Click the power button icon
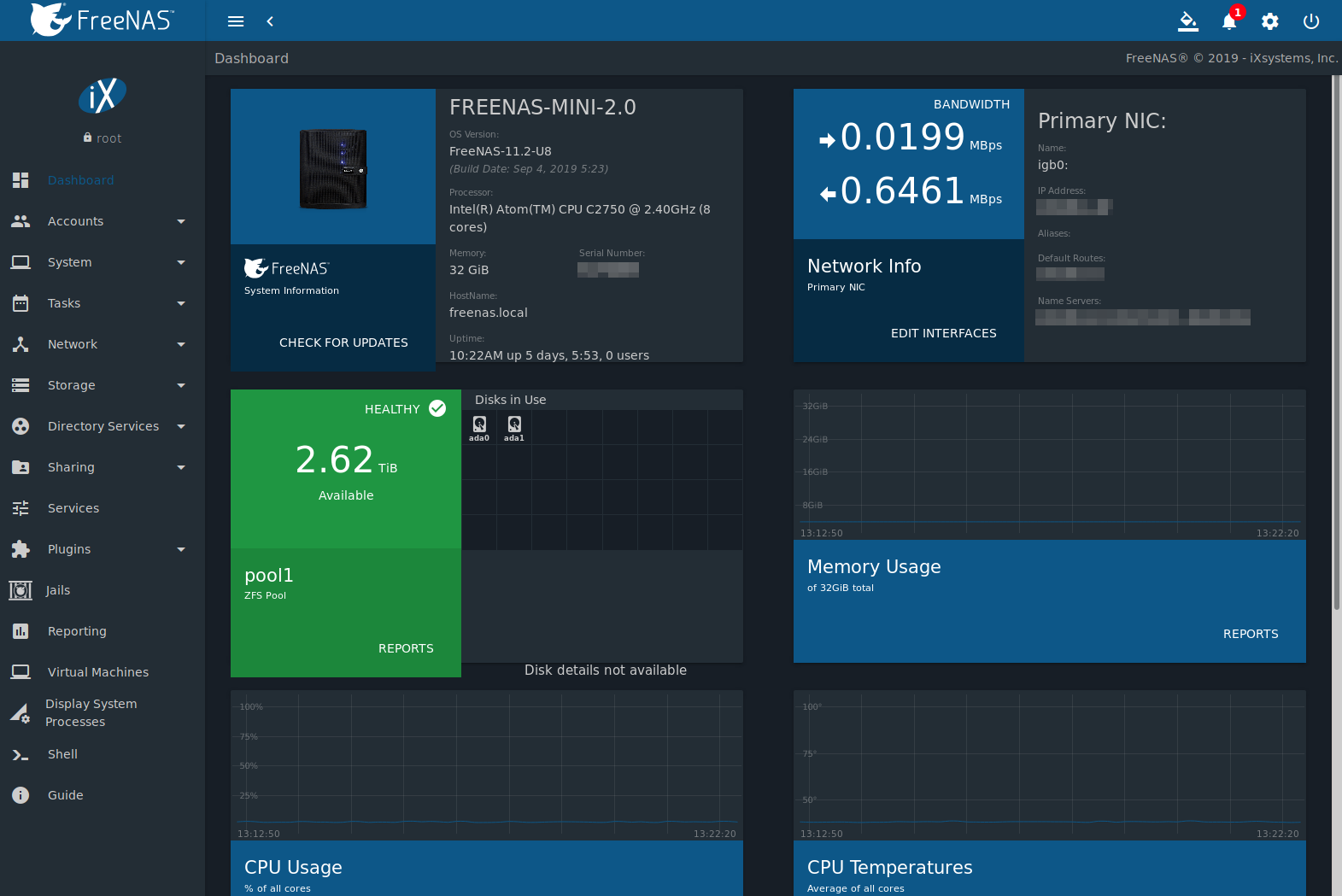This screenshot has height=896, width=1342. [x=1311, y=21]
